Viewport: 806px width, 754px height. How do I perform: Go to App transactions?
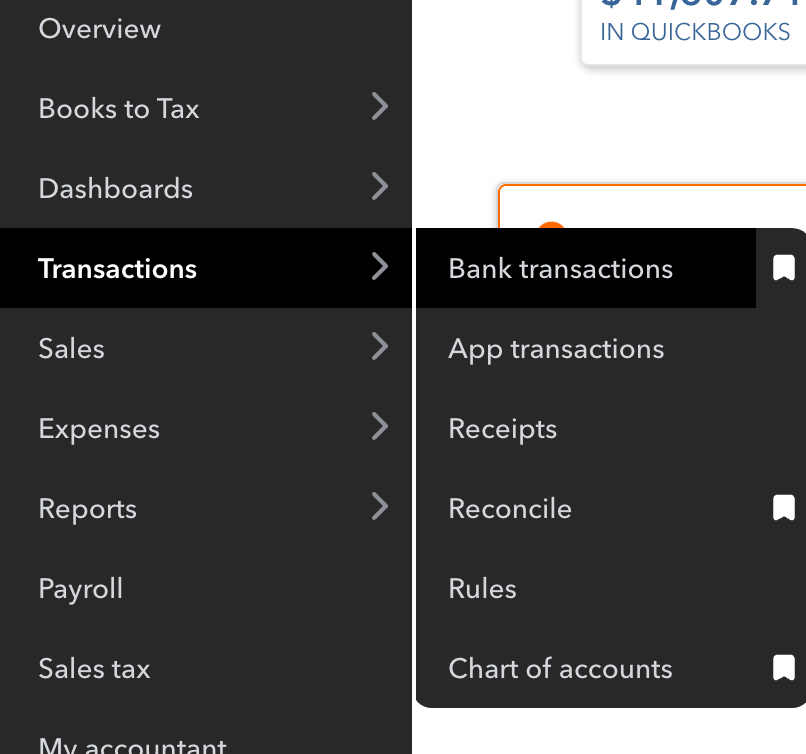555,348
